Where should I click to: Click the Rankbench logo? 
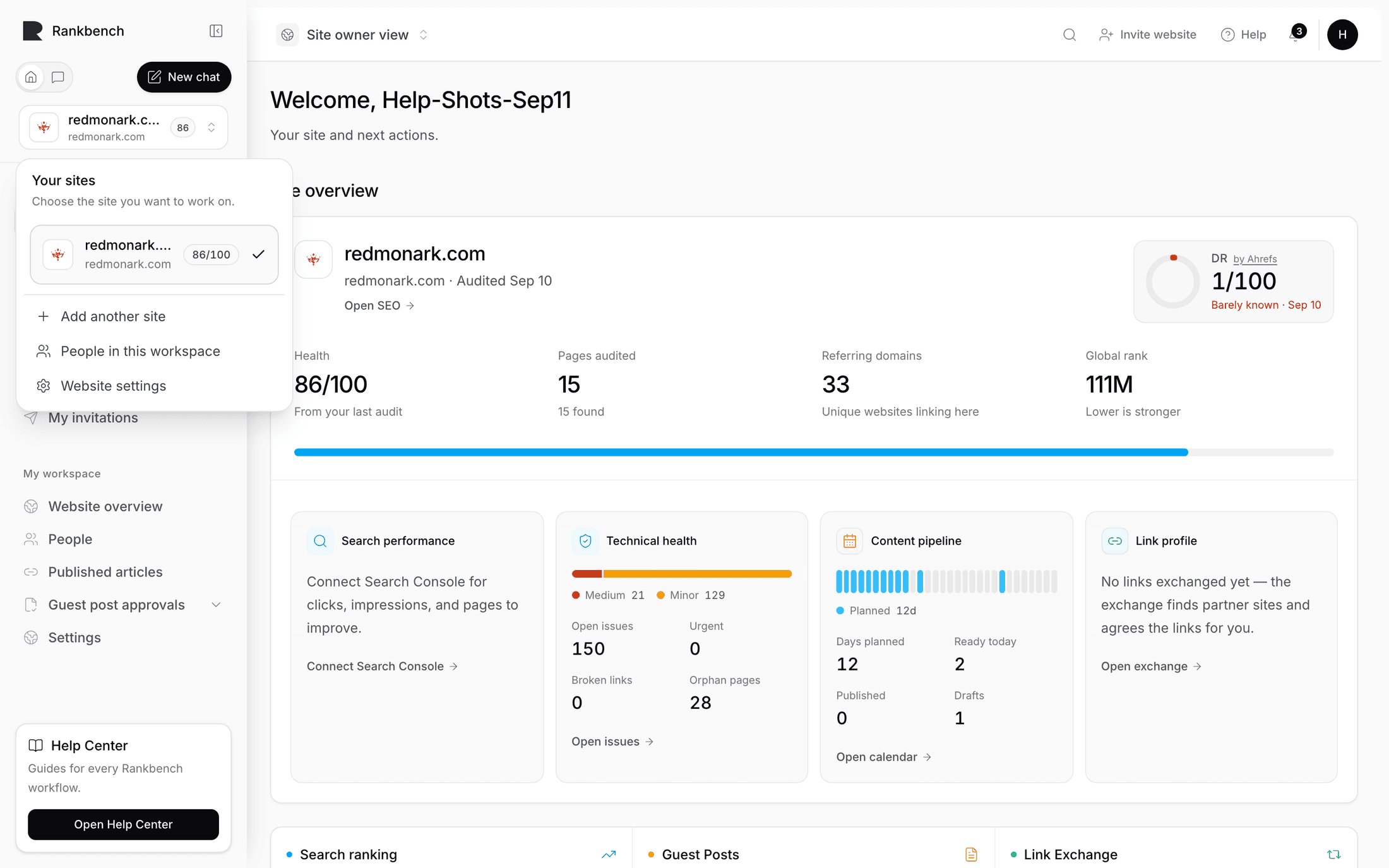coord(33,31)
